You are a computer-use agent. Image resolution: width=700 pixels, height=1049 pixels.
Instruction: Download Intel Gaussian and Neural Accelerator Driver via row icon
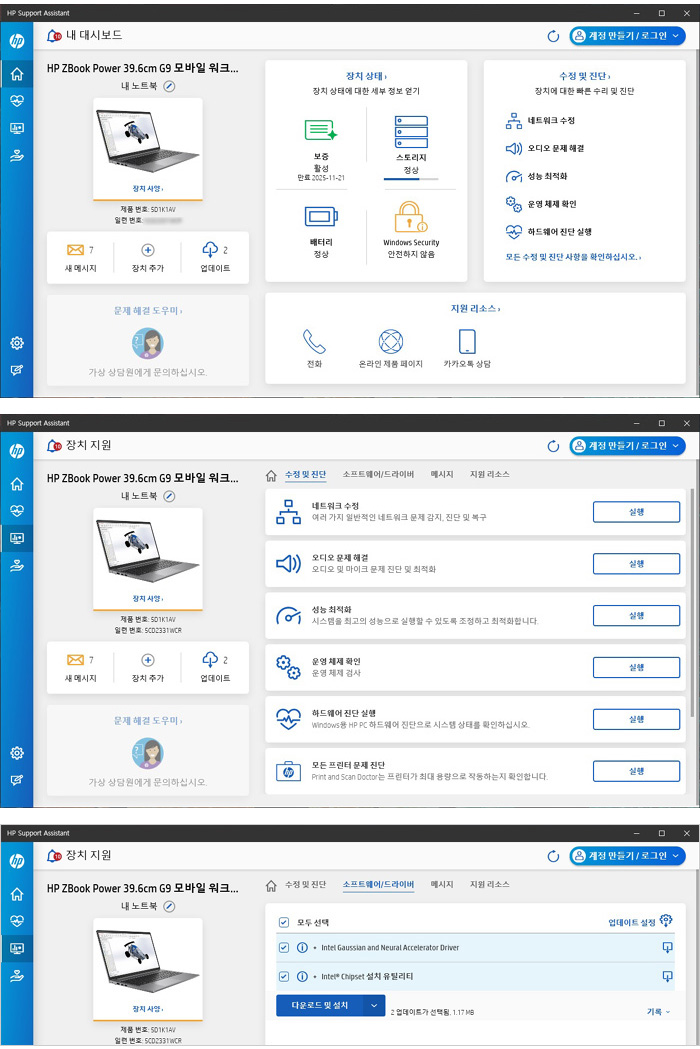[667, 947]
